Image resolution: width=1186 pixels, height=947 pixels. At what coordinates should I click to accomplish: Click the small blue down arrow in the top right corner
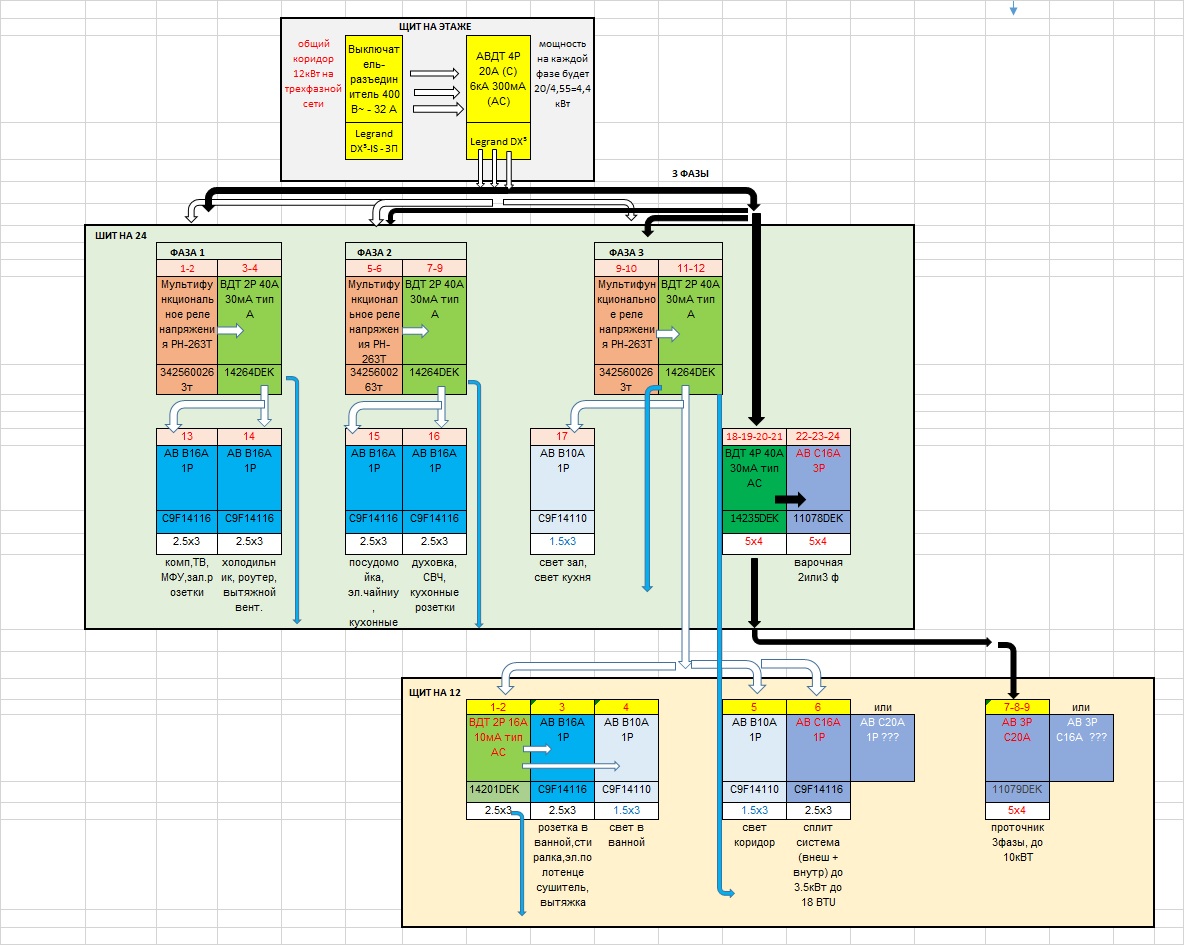tap(1013, 9)
